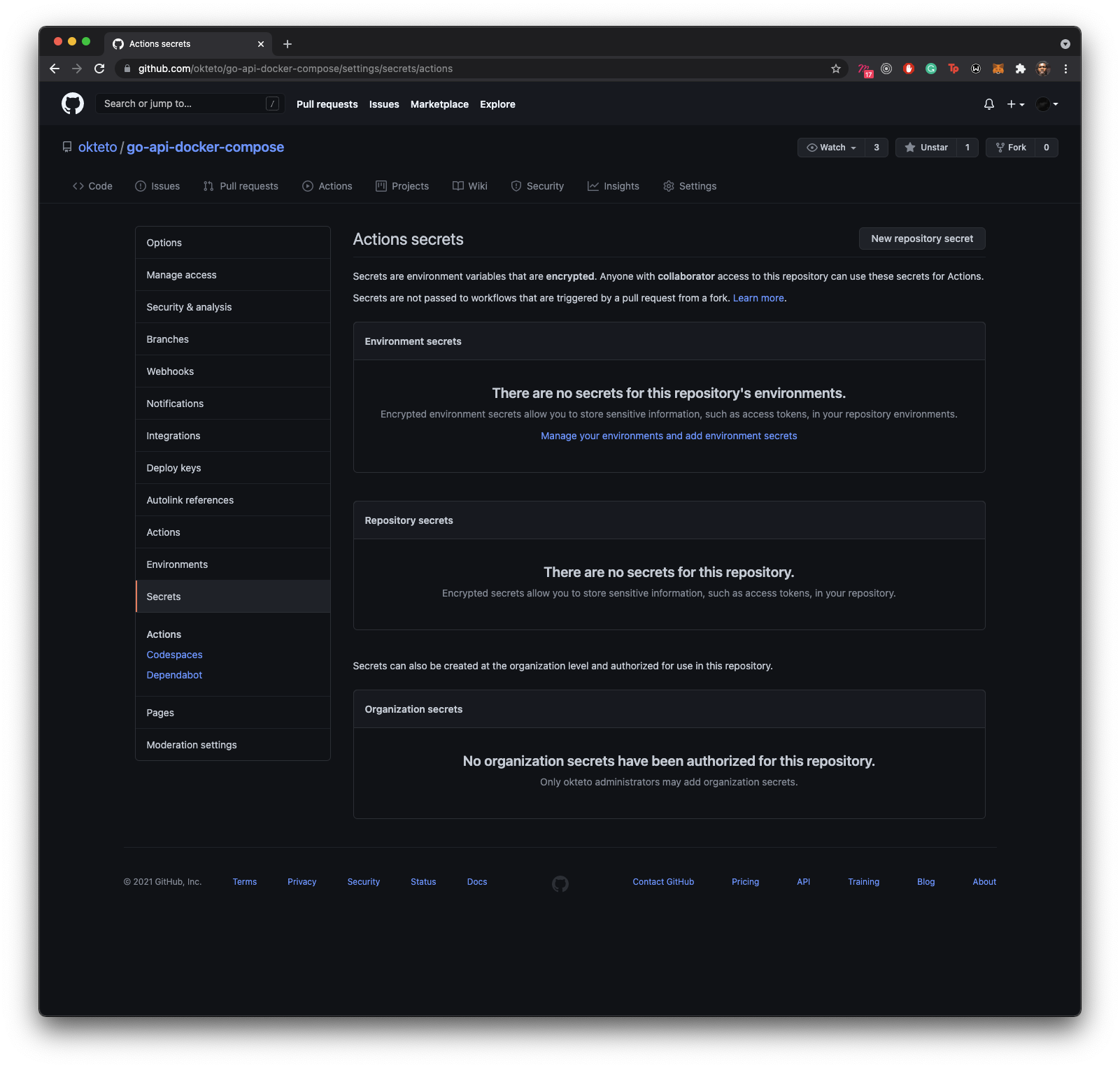Click the Learn more link
The height and width of the screenshot is (1068, 1120).
pos(758,298)
